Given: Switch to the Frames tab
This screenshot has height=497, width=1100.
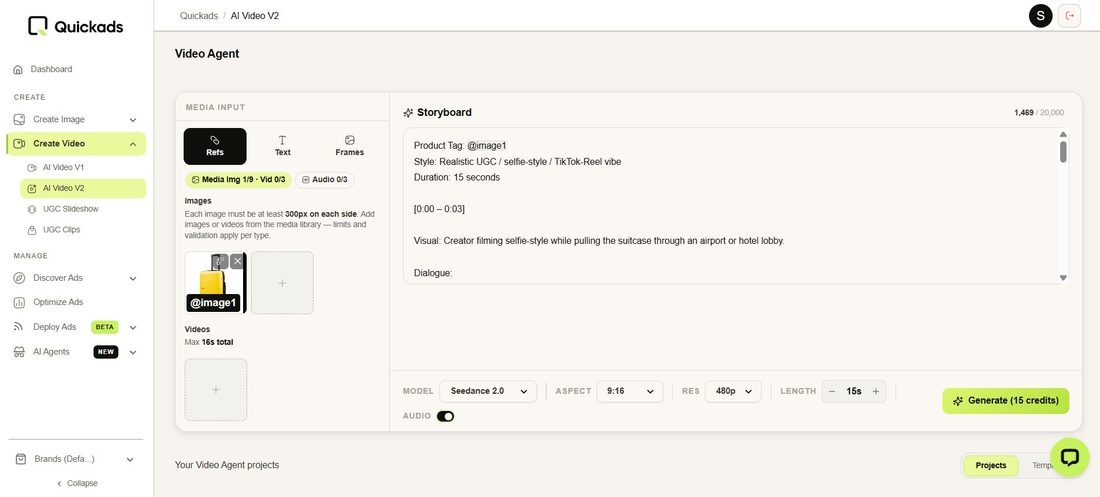Looking at the screenshot, I should click(x=349, y=146).
